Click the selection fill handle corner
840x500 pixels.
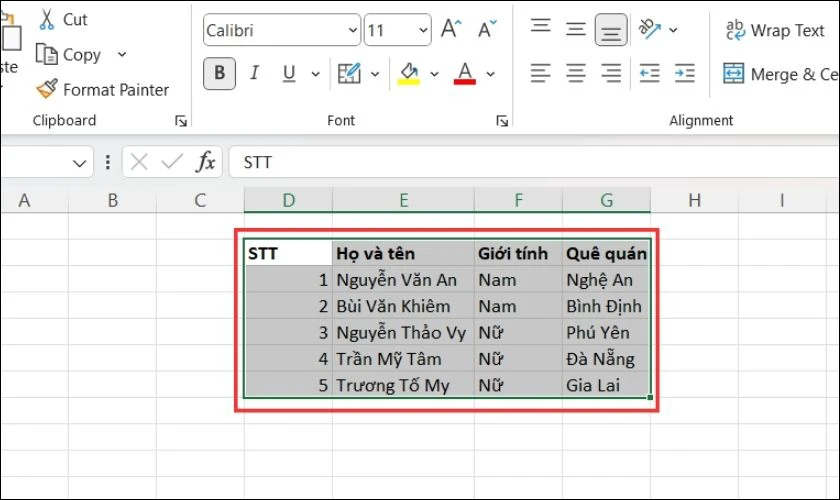pos(650,398)
